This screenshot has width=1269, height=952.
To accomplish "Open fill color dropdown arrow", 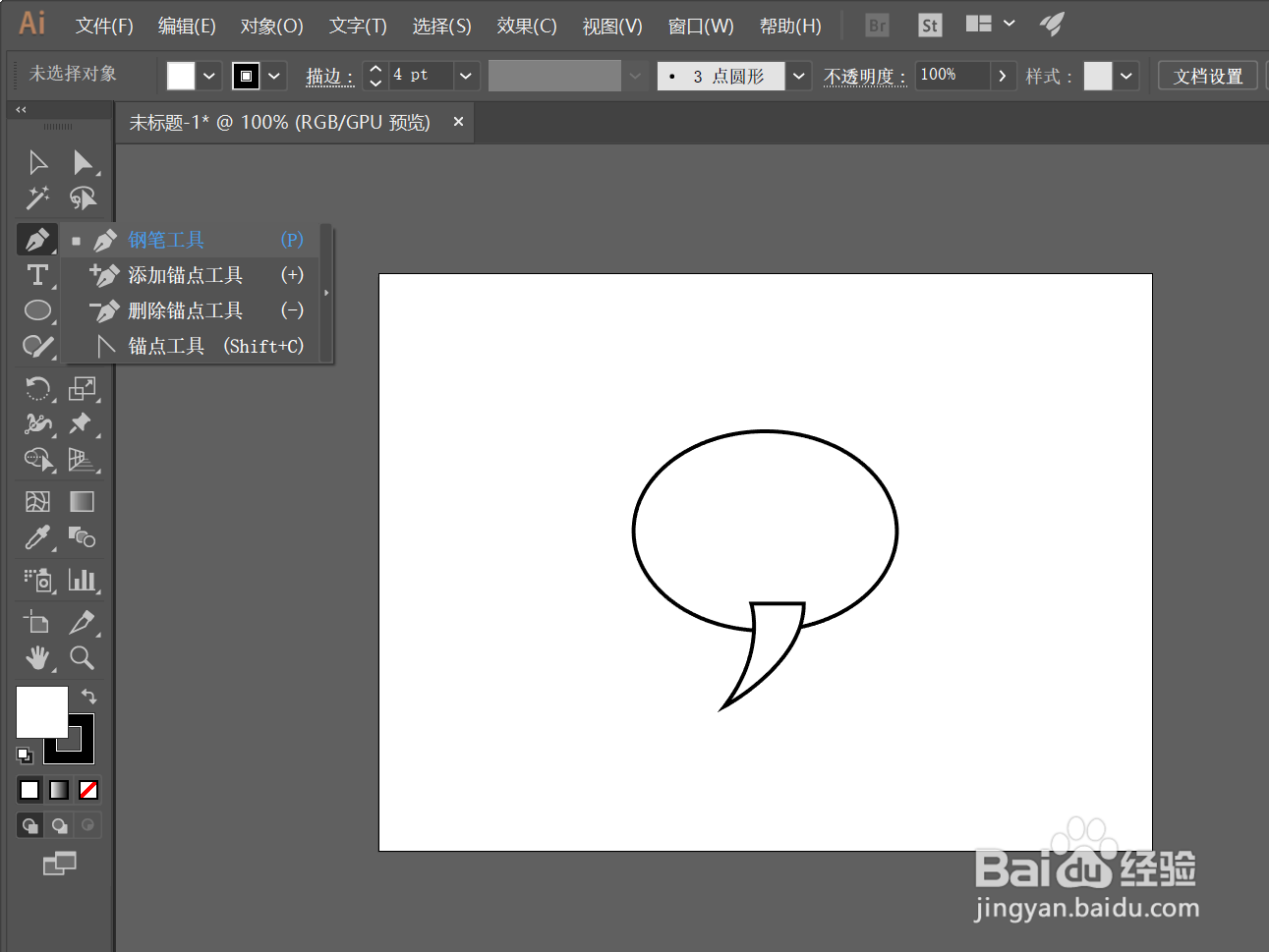I will (x=209, y=76).
